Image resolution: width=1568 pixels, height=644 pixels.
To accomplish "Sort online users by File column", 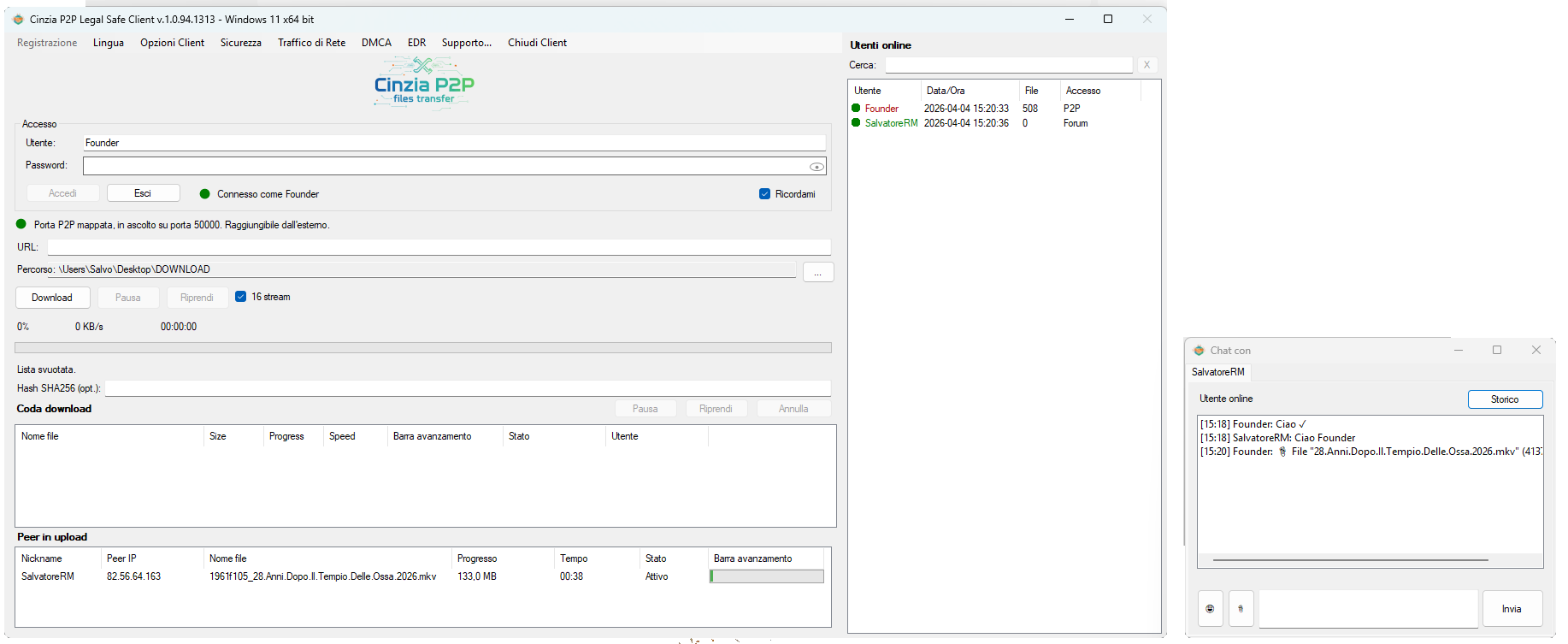I will coord(1040,91).
